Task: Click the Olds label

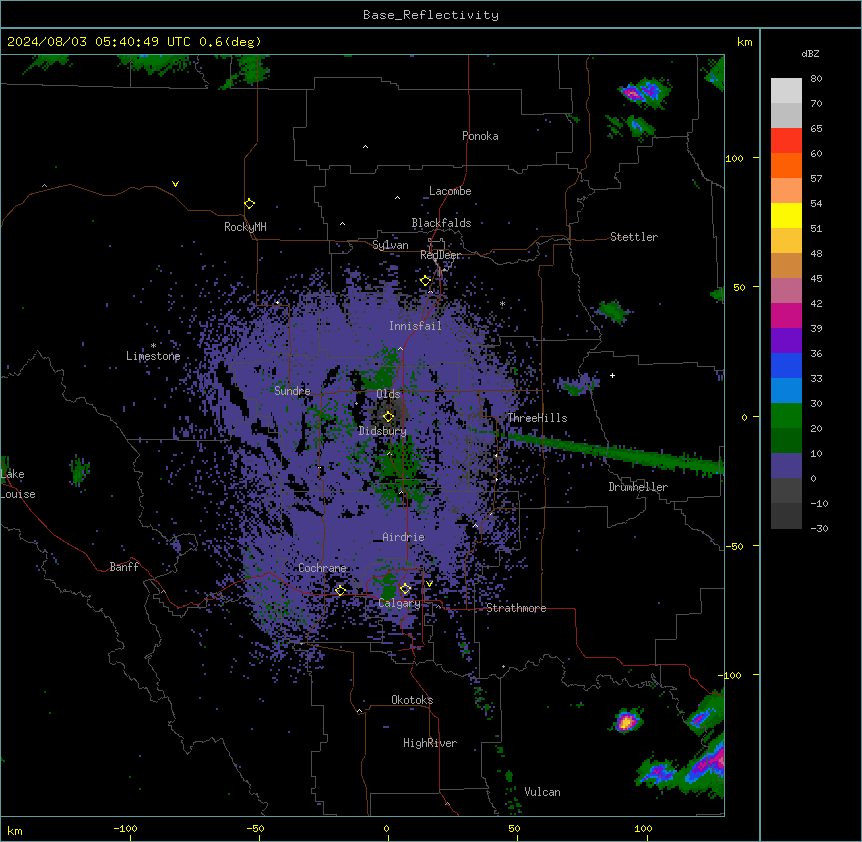Action: [388, 394]
